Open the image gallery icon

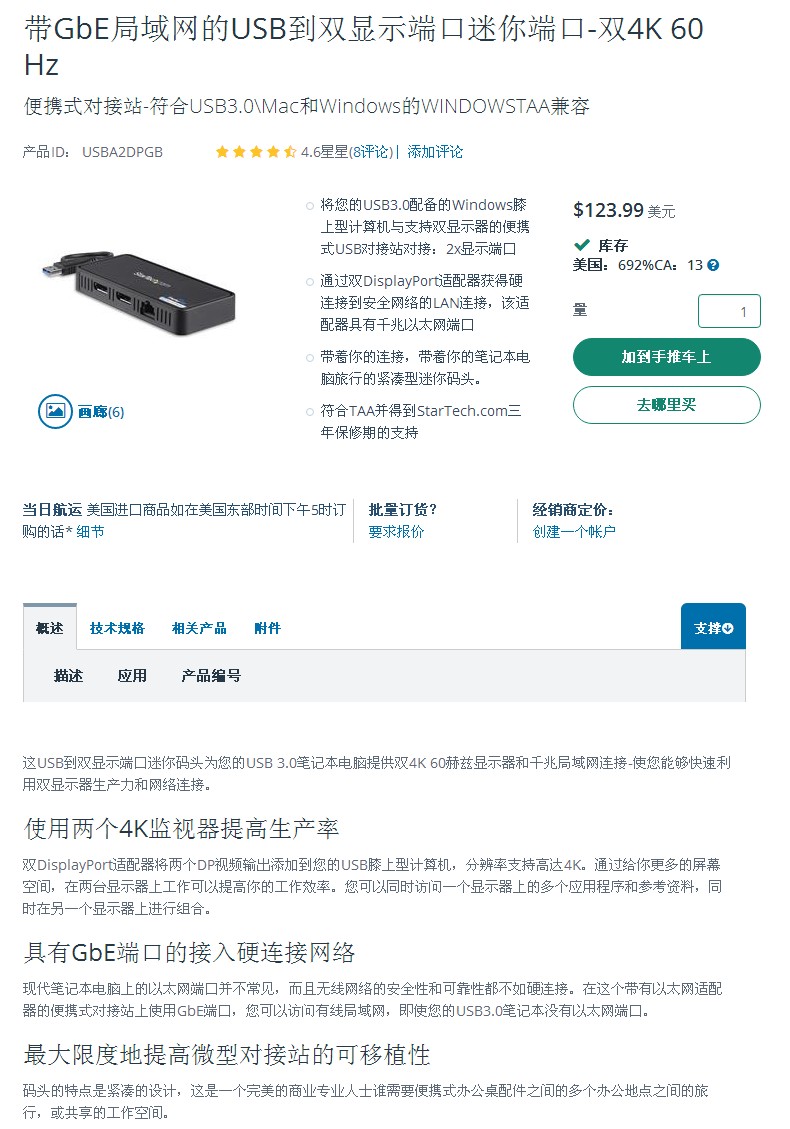(x=55, y=411)
